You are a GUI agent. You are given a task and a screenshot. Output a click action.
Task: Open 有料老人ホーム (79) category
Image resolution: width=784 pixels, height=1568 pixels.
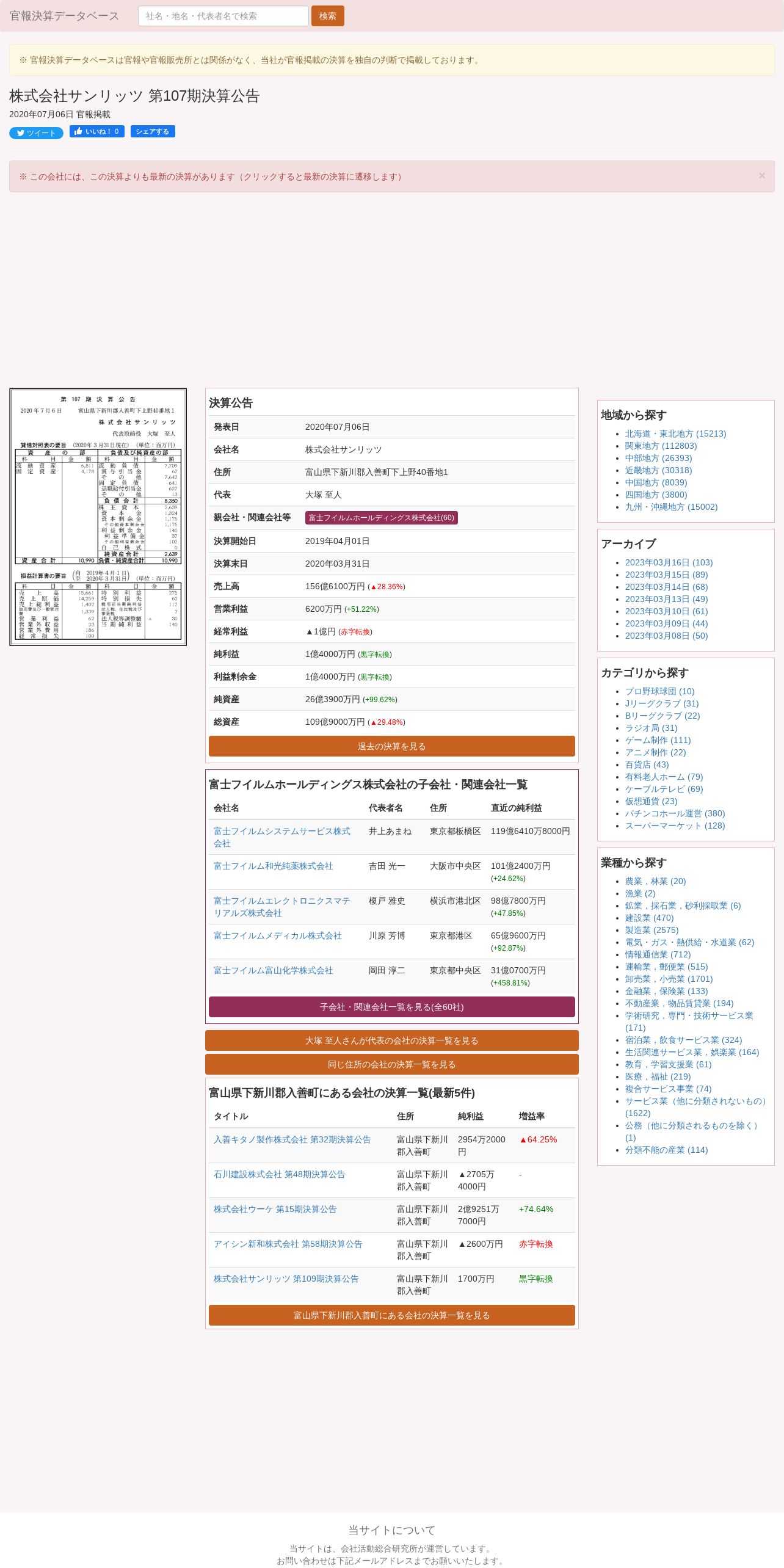click(664, 777)
